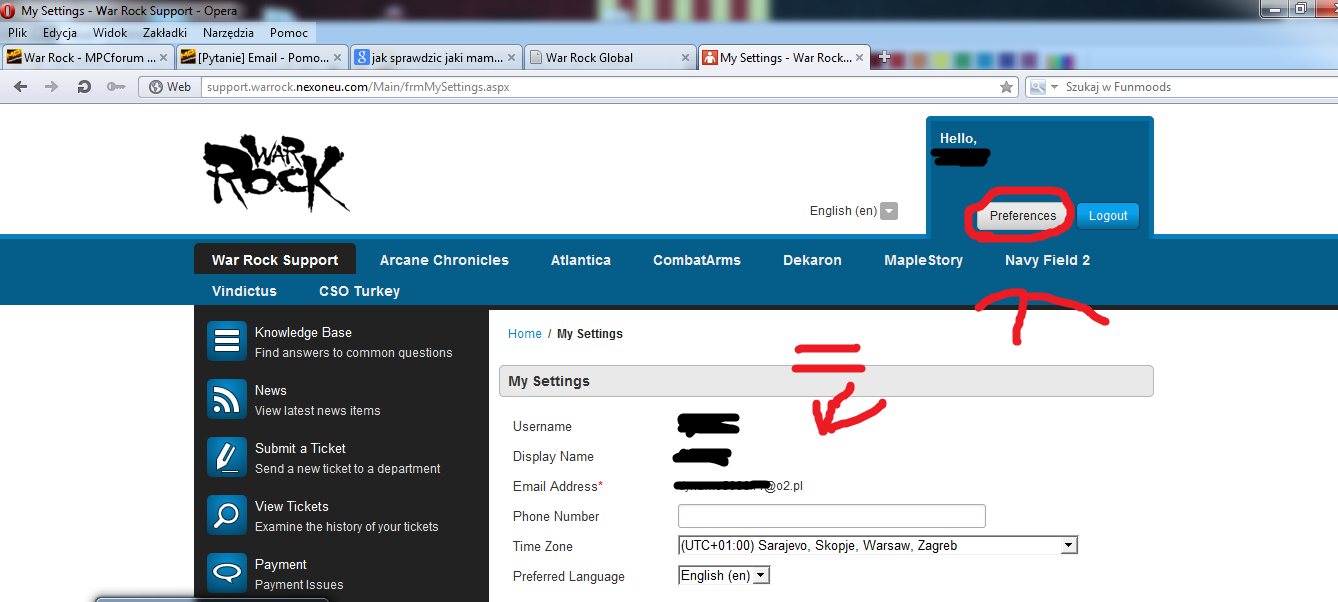Screen dimensions: 1338x602
Task: Click the Payment speech bubble icon
Action: [x=227, y=573]
